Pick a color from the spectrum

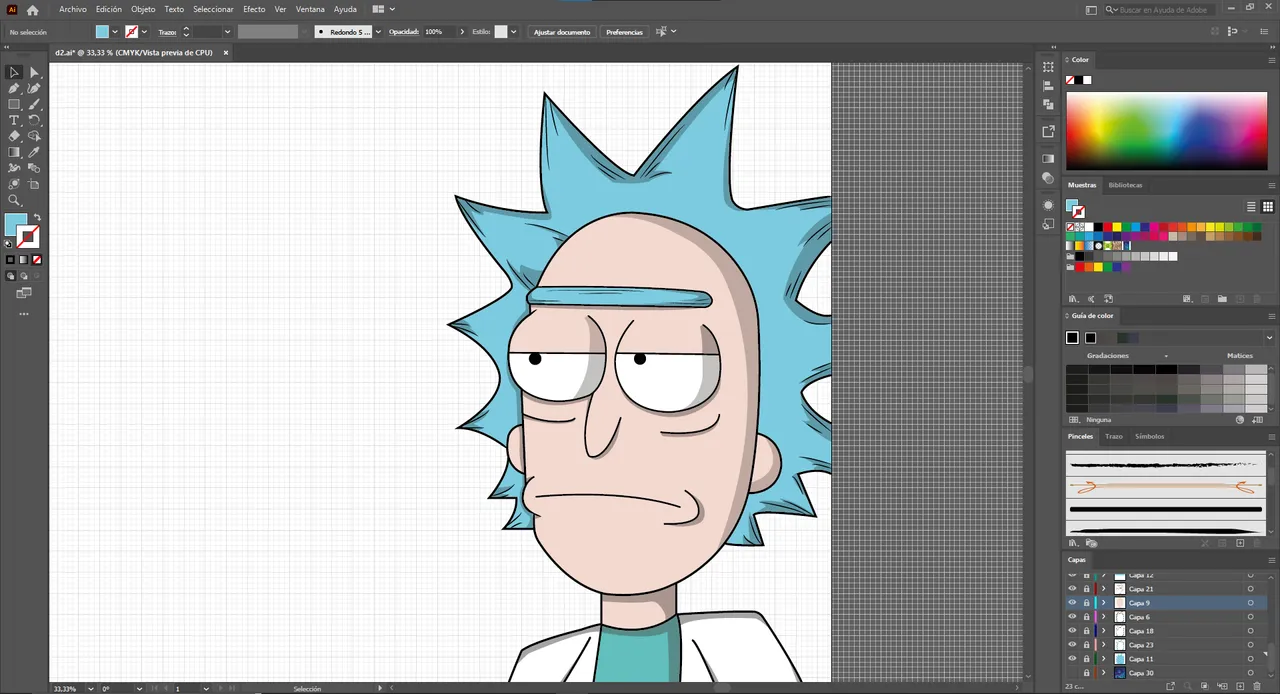[1166, 131]
